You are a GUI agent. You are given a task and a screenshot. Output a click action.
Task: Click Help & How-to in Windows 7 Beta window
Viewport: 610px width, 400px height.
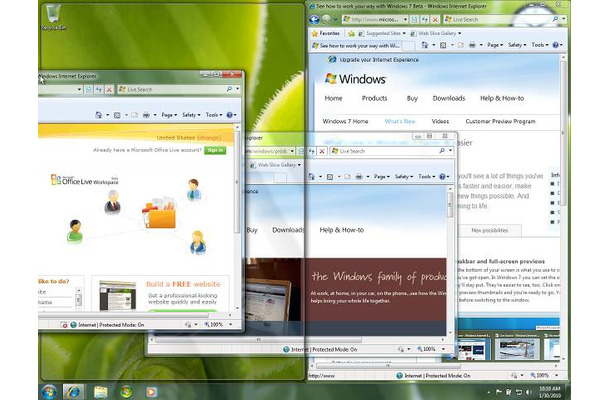[x=502, y=98]
